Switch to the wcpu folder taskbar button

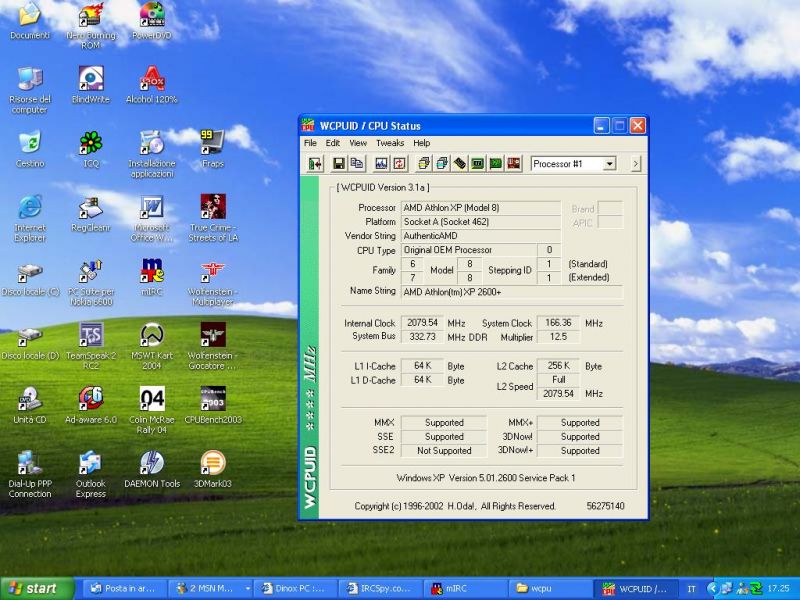coord(549,588)
